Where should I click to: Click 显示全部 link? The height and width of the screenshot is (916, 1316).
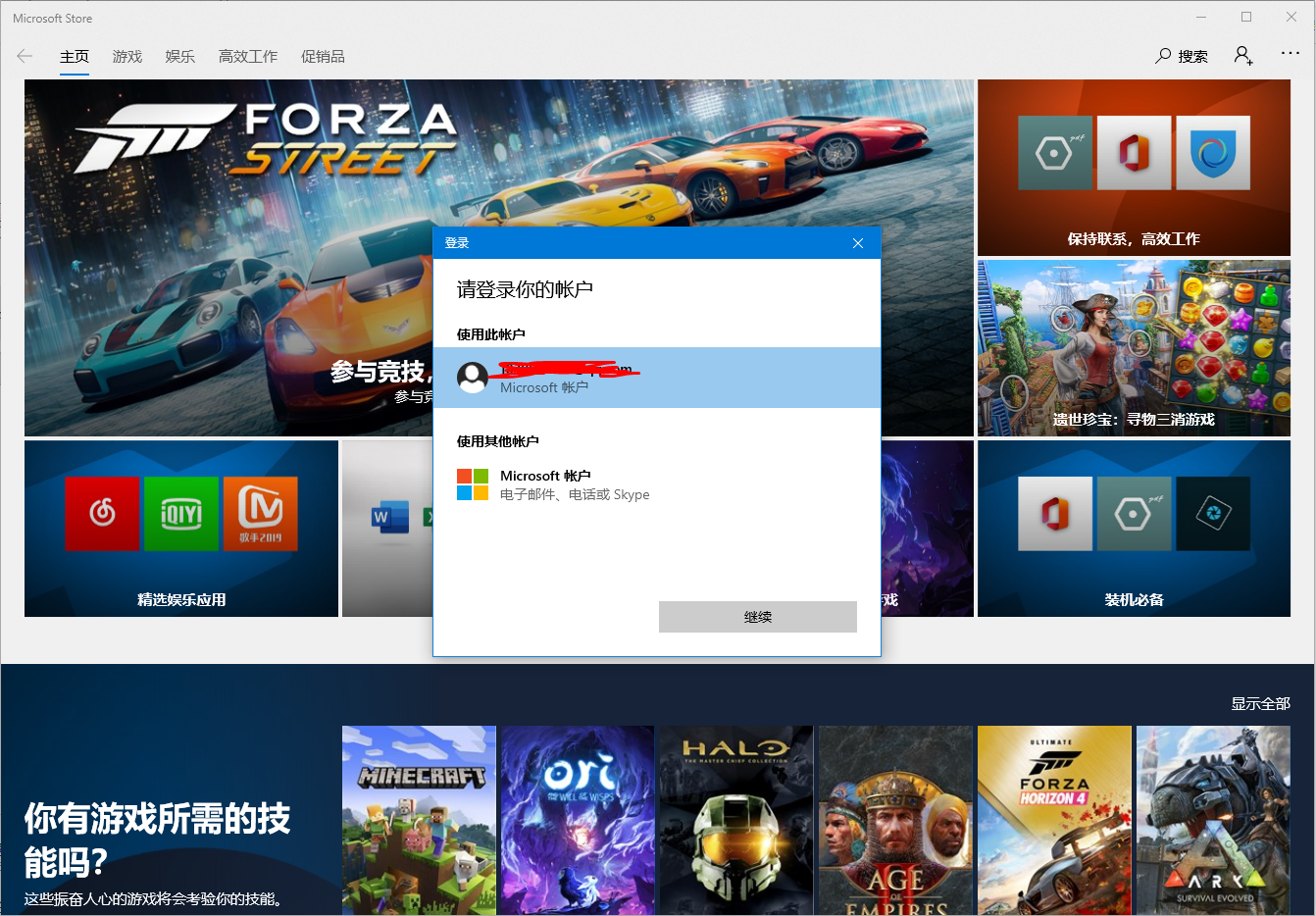(1261, 703)
